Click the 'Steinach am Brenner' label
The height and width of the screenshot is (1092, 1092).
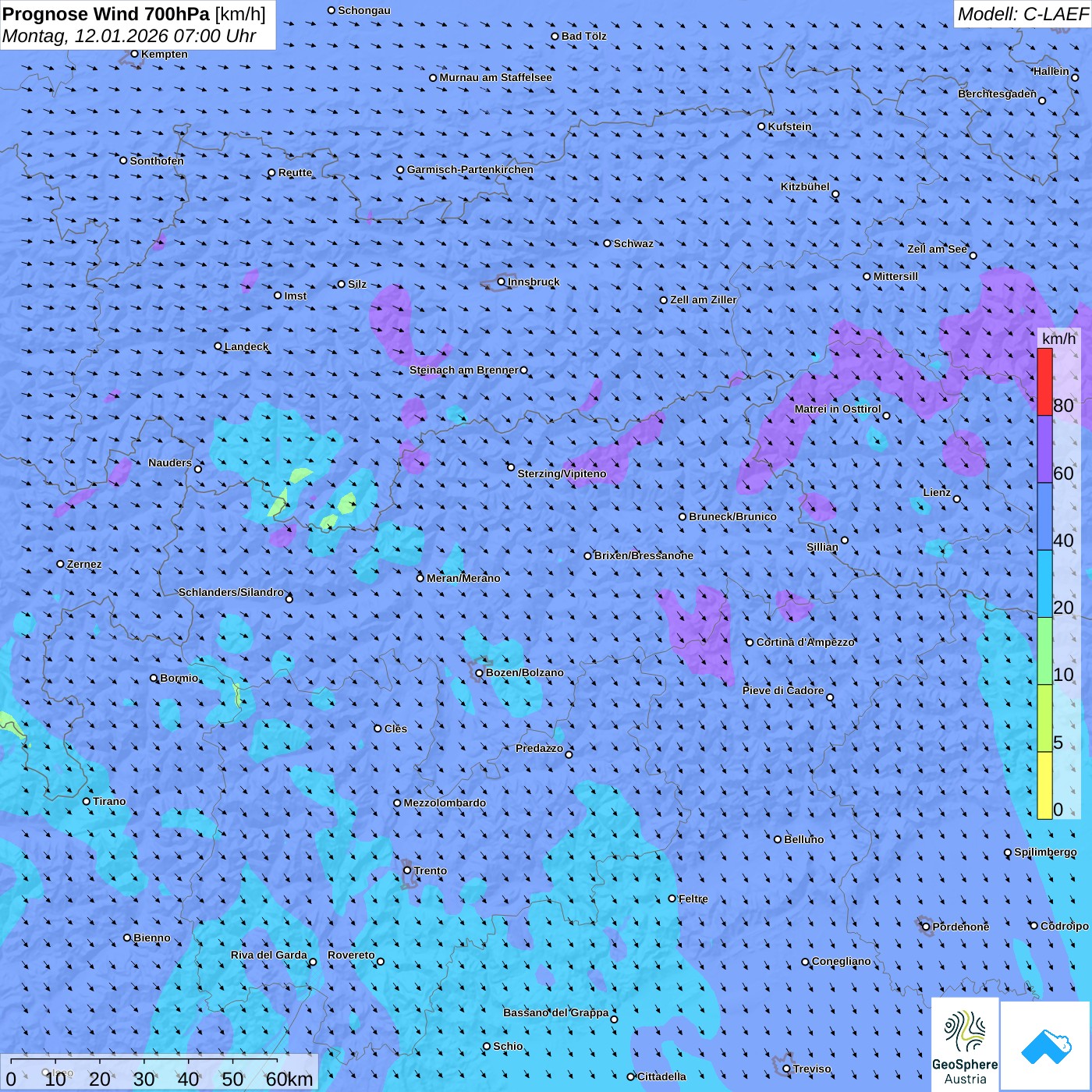pos(464,370)
